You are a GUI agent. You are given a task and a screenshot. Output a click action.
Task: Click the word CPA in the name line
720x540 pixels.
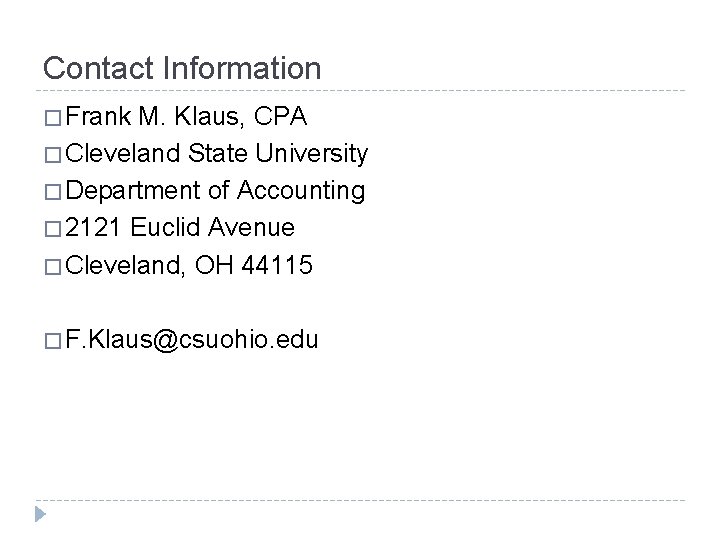click(280, 116)
